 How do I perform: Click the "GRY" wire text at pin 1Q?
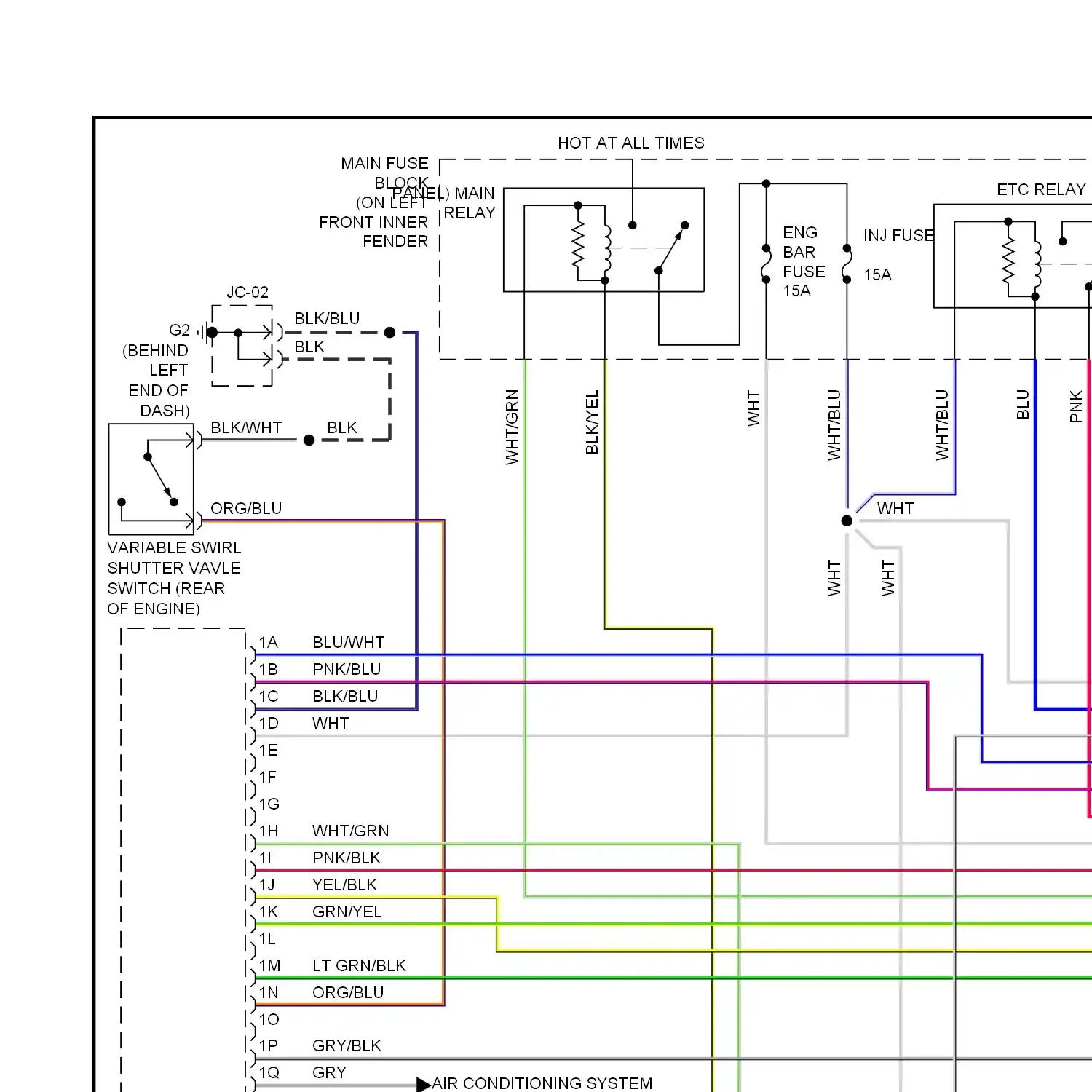[x=329, y=1072]
